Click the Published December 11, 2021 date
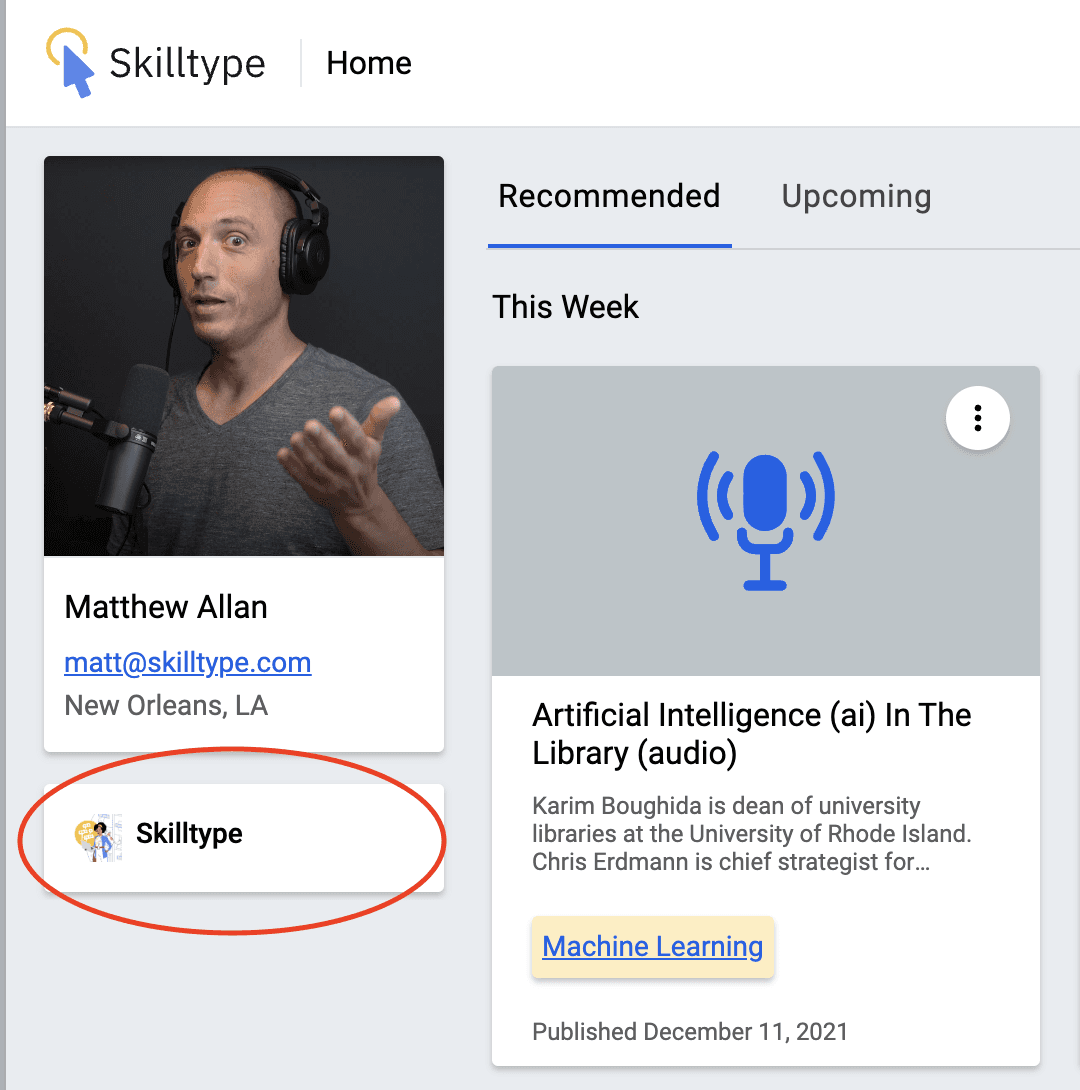The image size is (1080, 1090). click(x=690, y=1032)
